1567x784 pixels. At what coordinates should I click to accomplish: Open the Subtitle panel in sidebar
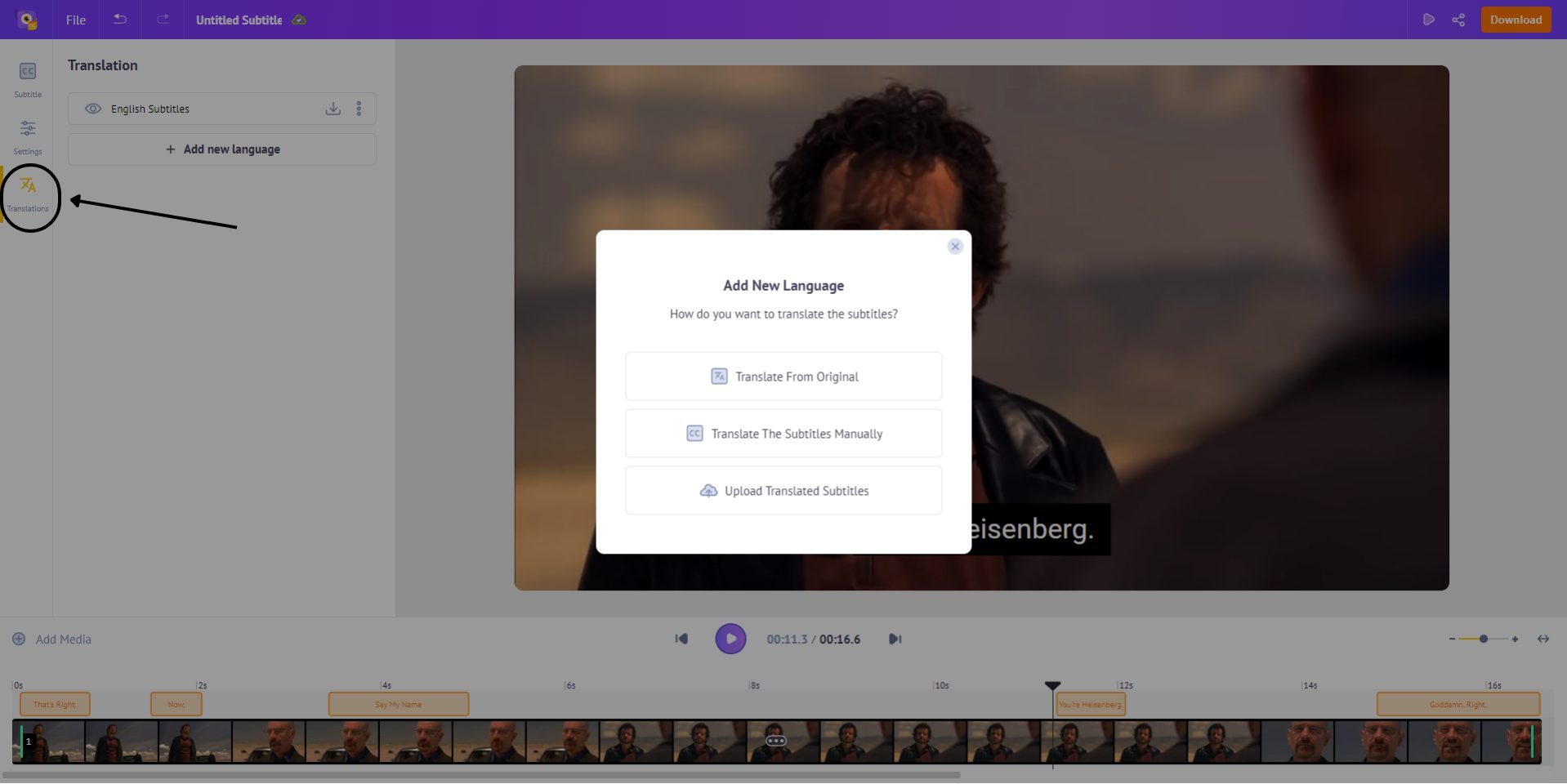(x=28, y=79)
